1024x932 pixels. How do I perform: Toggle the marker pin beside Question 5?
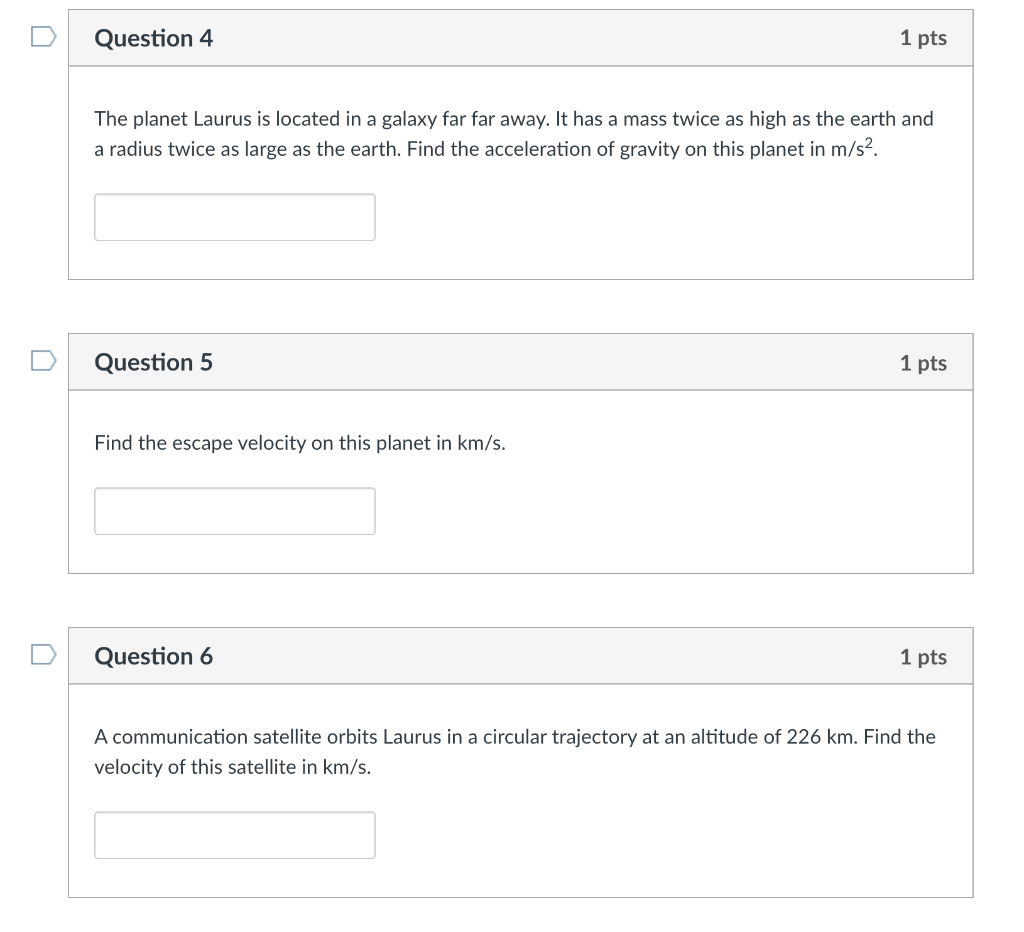click(41, 362)
